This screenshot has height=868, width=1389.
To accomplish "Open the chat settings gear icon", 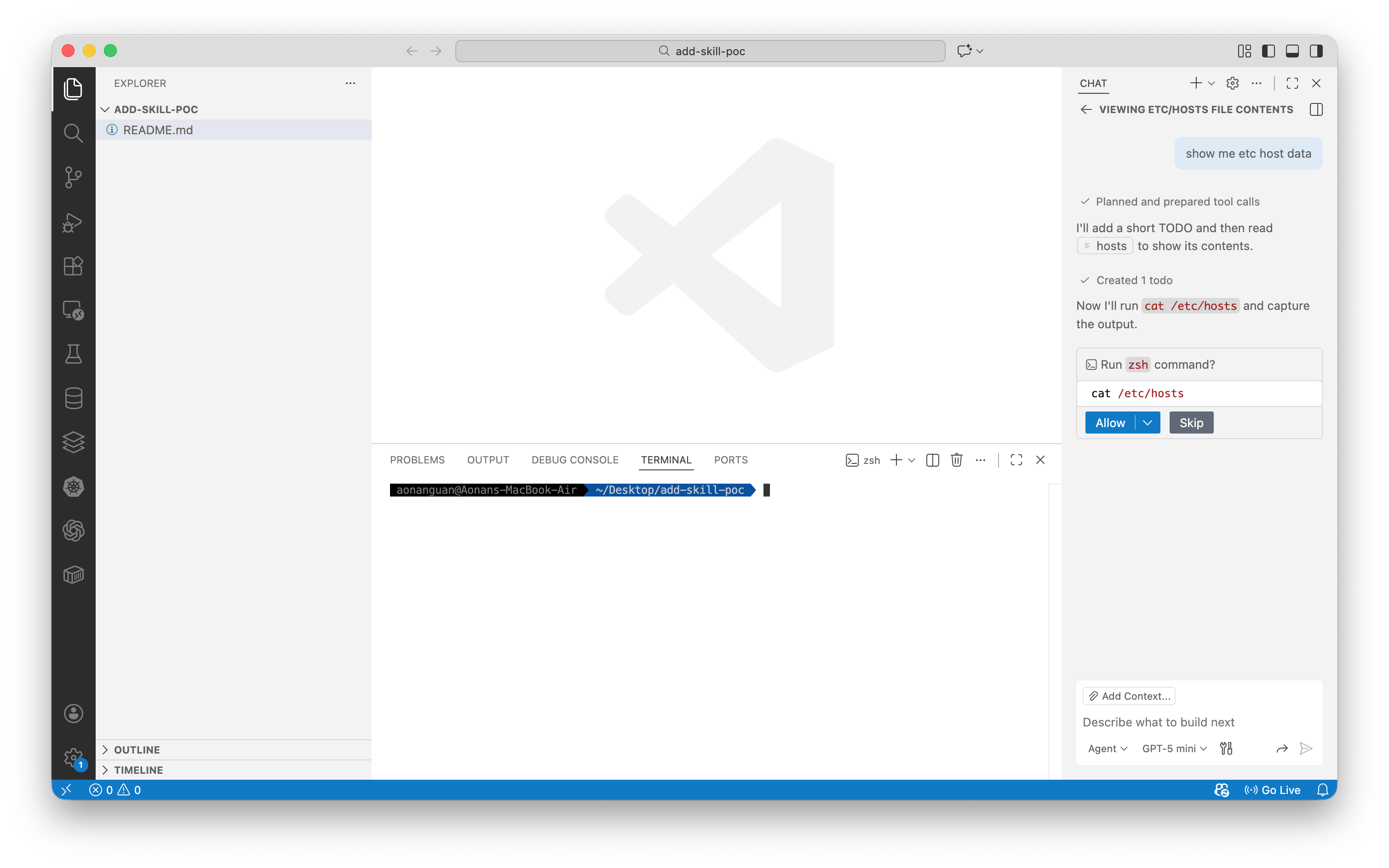I will pyautogui.click(x=1232, y=83).
